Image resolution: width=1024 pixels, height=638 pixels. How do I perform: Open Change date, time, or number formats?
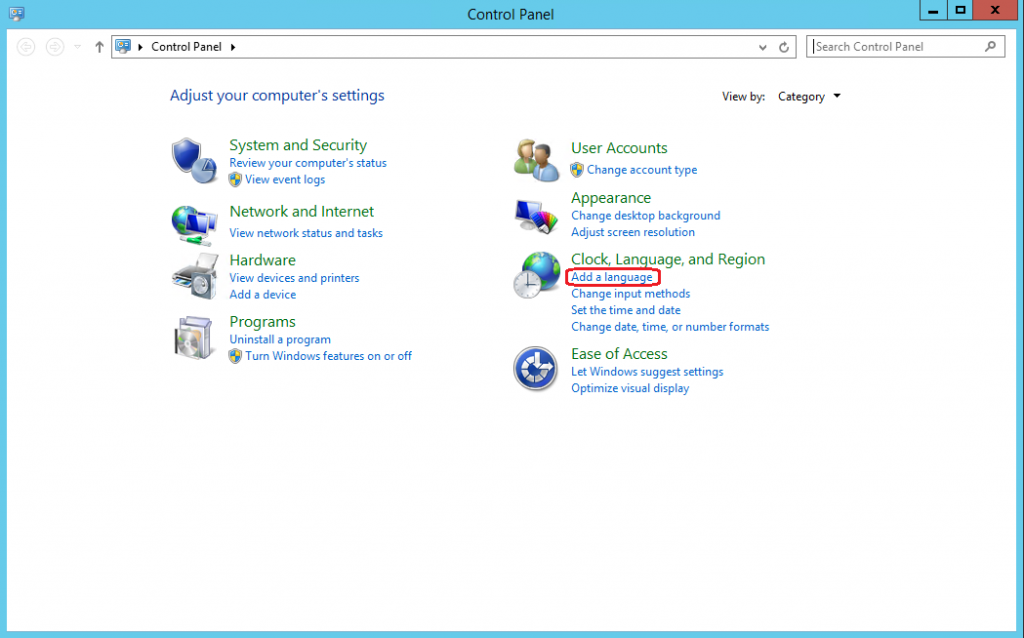[670, 327]
